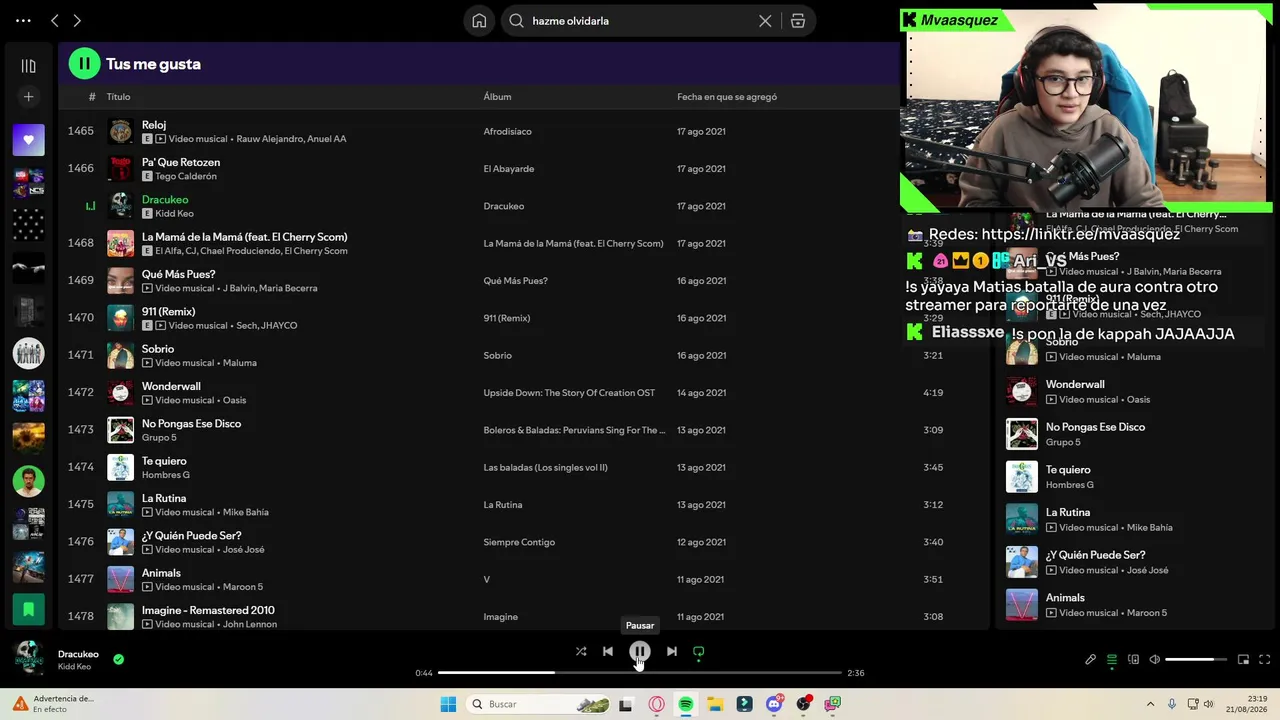Mute the Spotify volume speaker icon

click(1155, 660)
